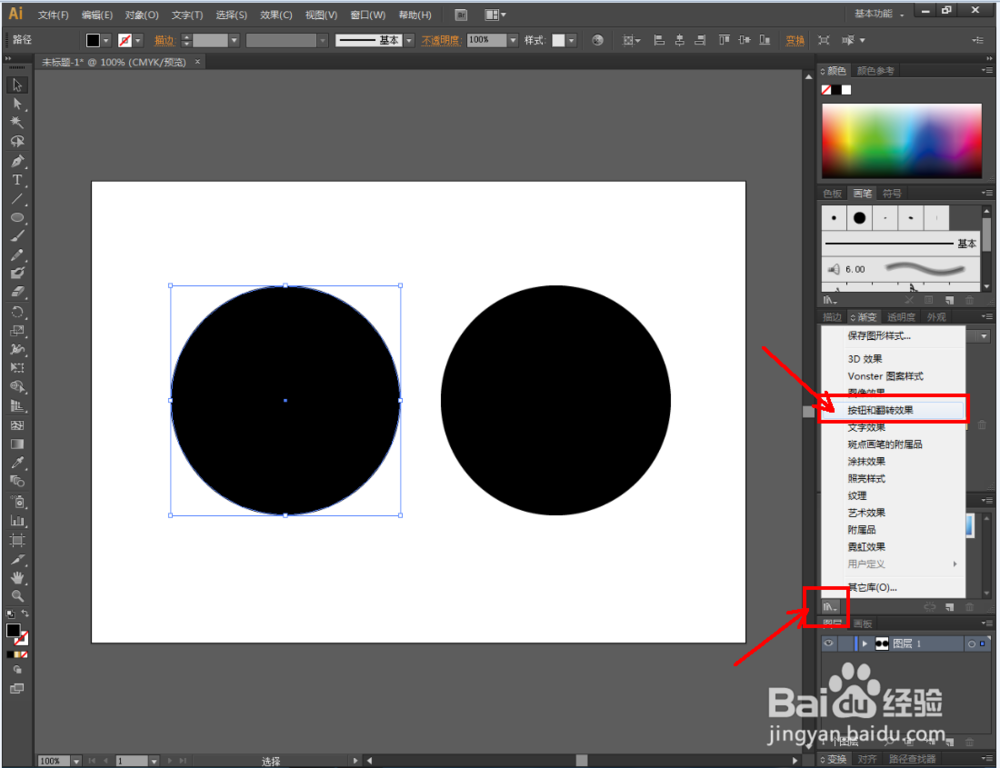The image size is (1000, 768).
Task: Select the Eyedropper tool
Action: pos(17,462)
